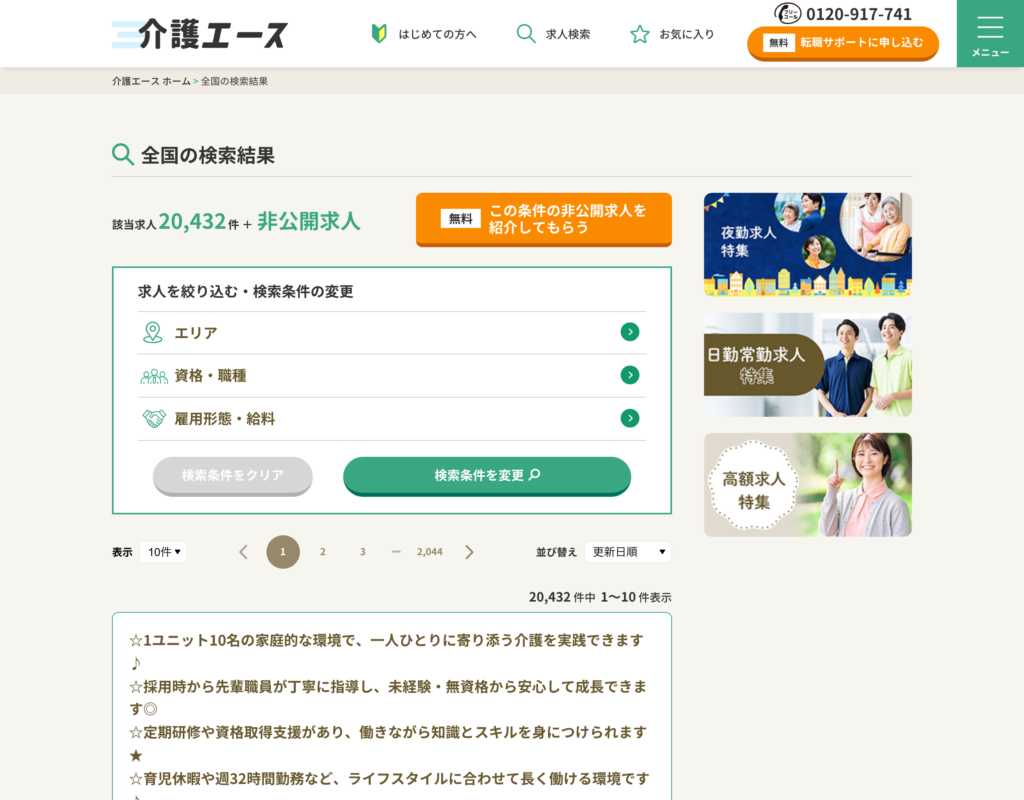Go to previous page with left arrow
Viewport: 1024px width, 800px height.
[x=244, y=552]
